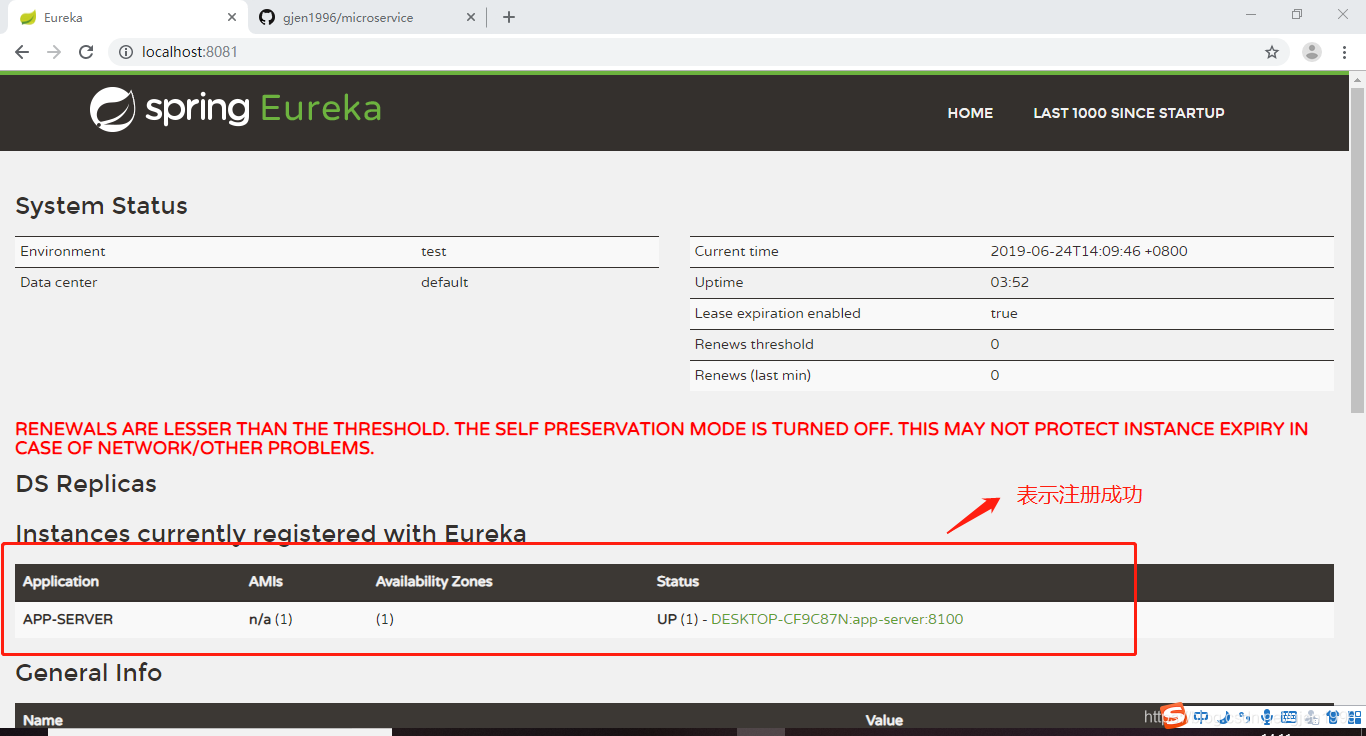Toggle the half-moon width icon in the Sogou bar
This screenshot has width=1366, height=736.
pyautogui.click(x=1225, y=717)
